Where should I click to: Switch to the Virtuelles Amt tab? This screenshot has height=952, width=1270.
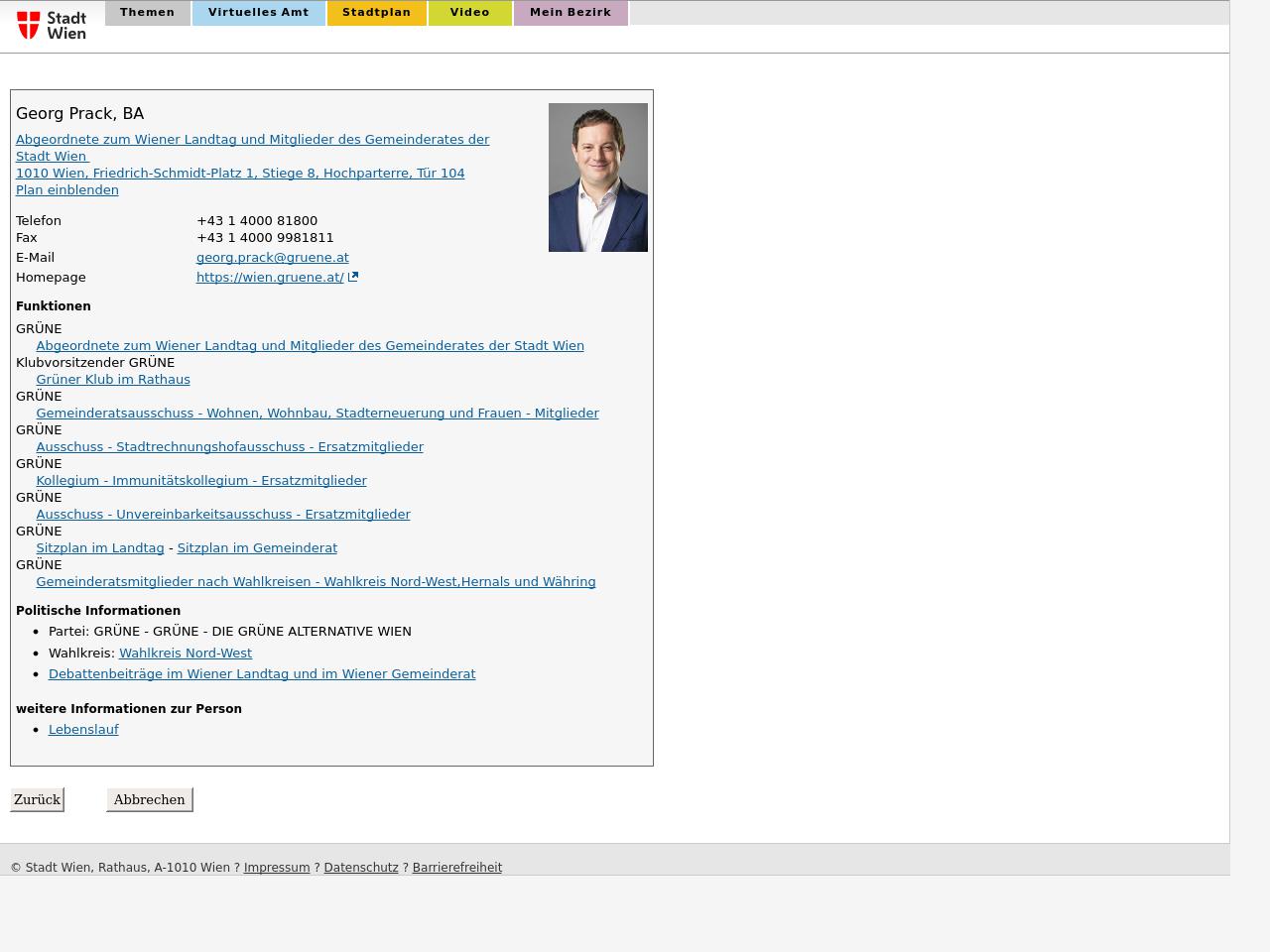[258, 13]
